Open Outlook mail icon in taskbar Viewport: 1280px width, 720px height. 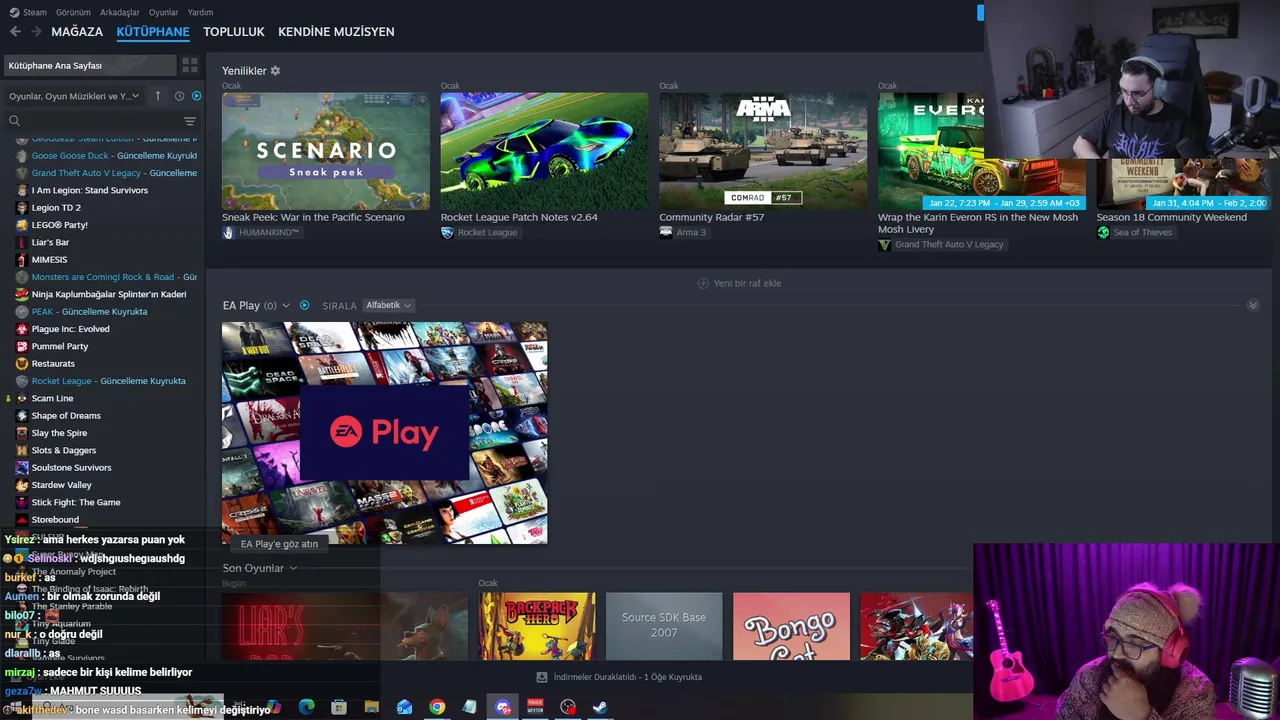click(404, 707)
